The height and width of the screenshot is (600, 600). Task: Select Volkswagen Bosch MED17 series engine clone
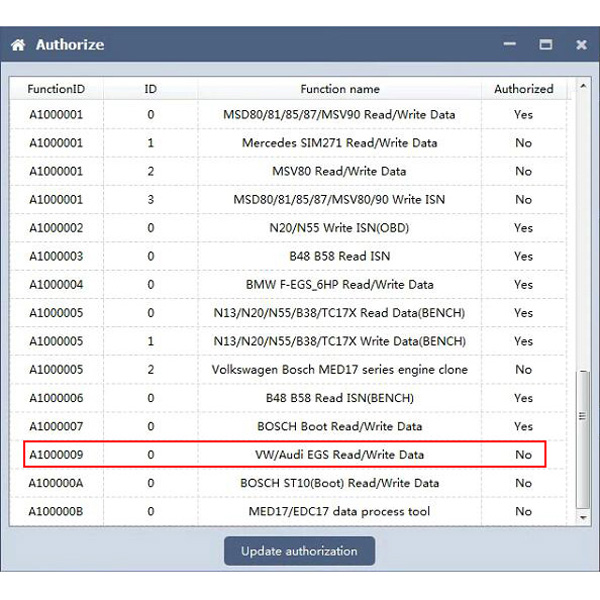(x=288, y=369)
